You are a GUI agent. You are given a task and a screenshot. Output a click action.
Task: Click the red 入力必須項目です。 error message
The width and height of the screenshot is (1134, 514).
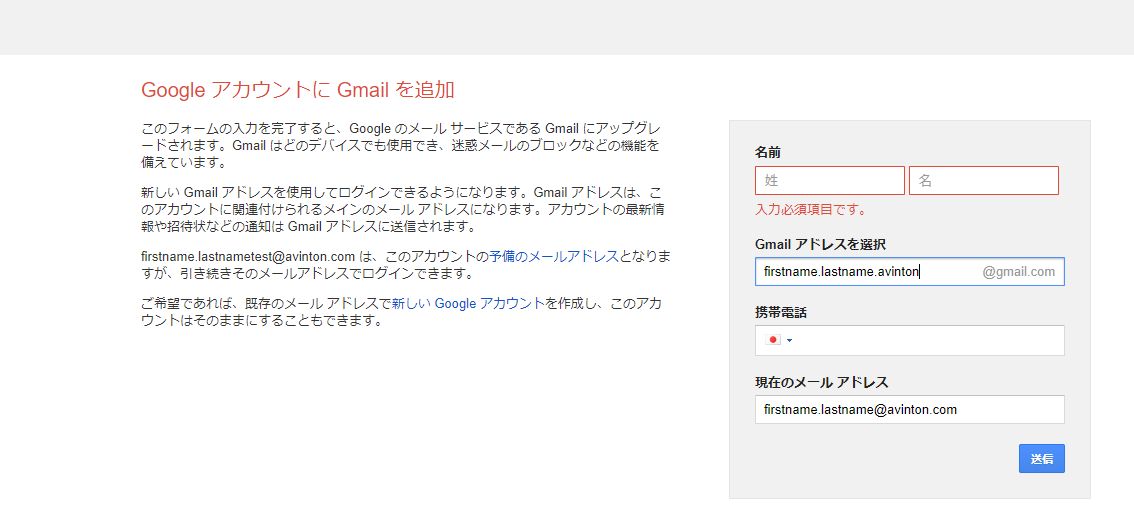[811, 210]
